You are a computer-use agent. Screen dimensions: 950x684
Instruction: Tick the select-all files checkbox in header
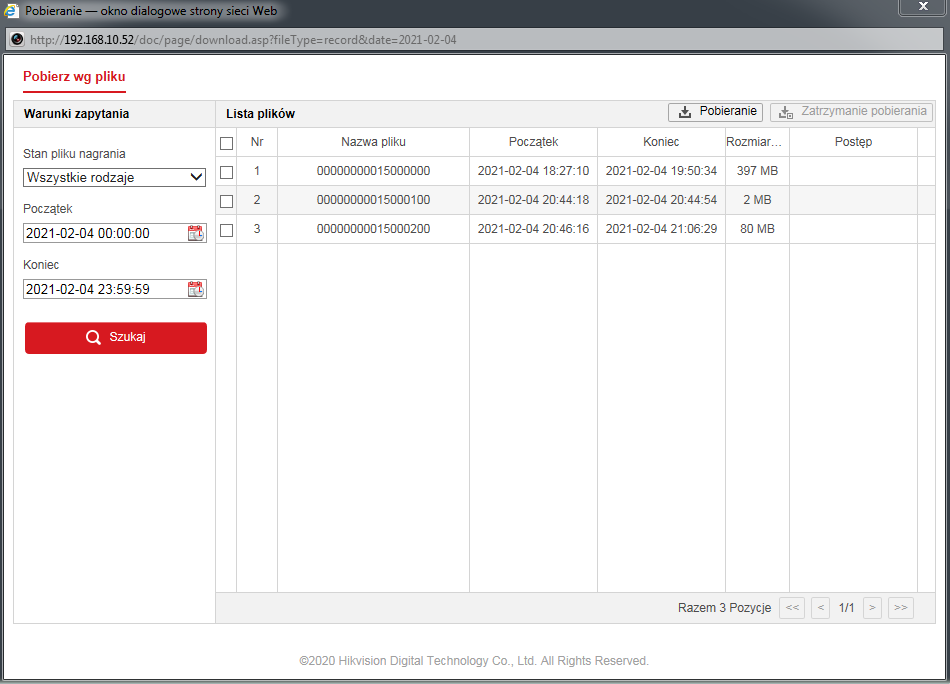(x=226, y=143)
